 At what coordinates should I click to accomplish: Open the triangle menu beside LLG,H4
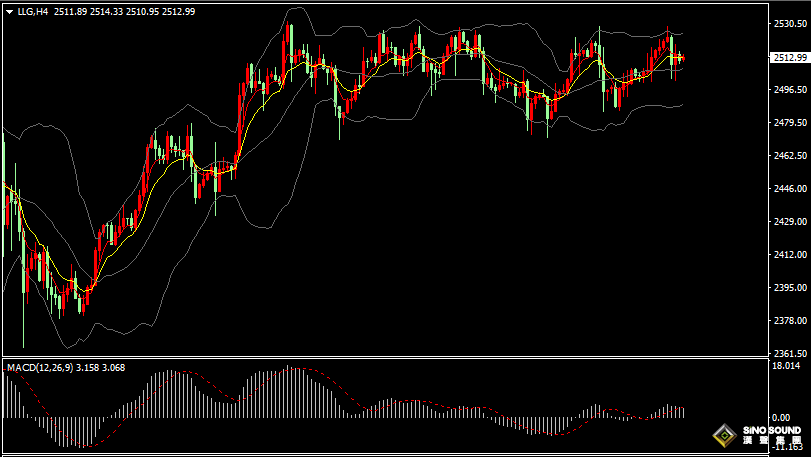point(10,12)
